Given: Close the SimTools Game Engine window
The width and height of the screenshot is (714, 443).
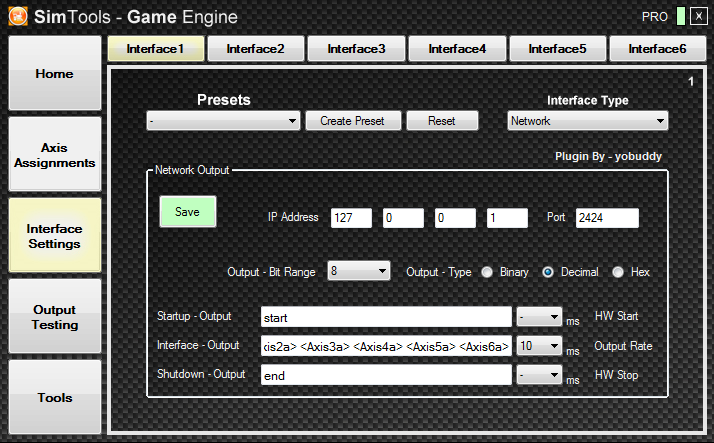Looking at the screenshot, I should [699, 16].
